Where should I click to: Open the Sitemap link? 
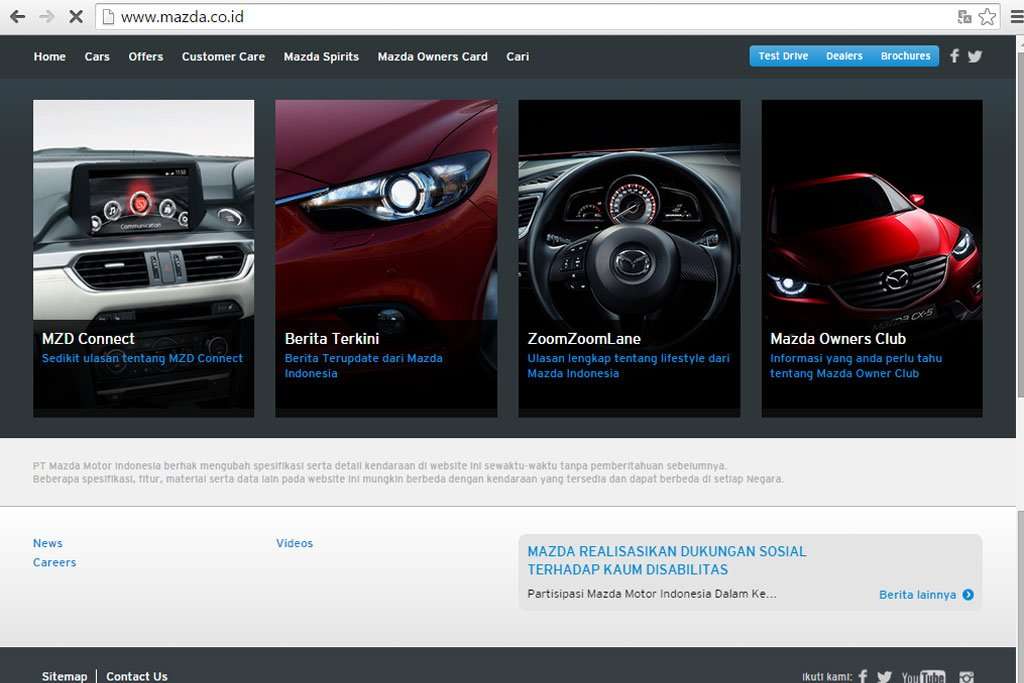tap(64, 676)
